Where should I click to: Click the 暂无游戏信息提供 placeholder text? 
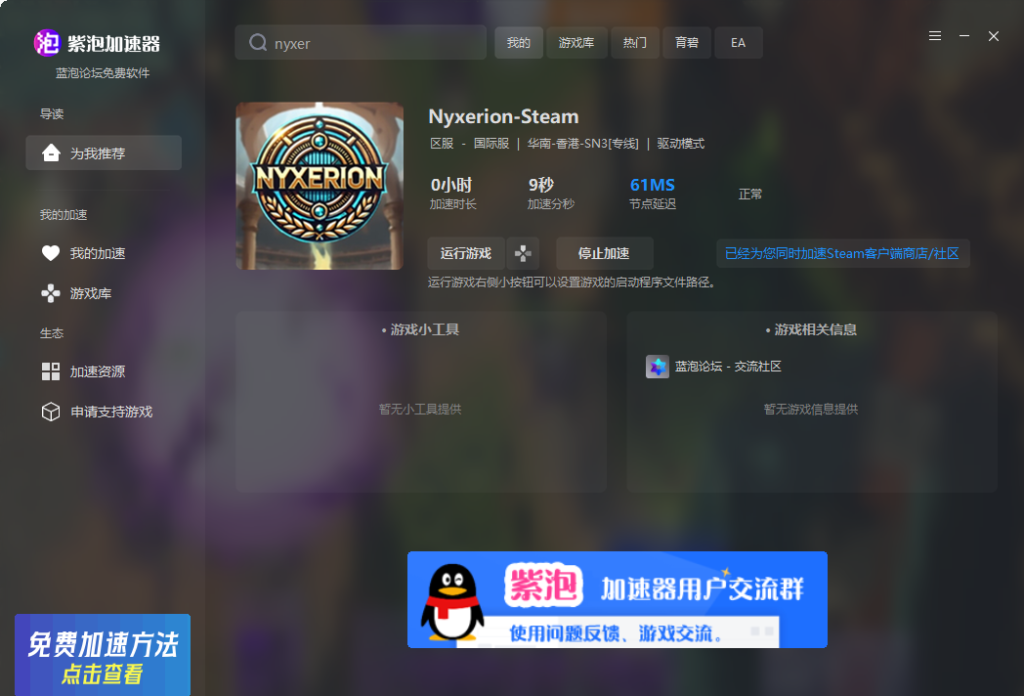pos(811,409)
